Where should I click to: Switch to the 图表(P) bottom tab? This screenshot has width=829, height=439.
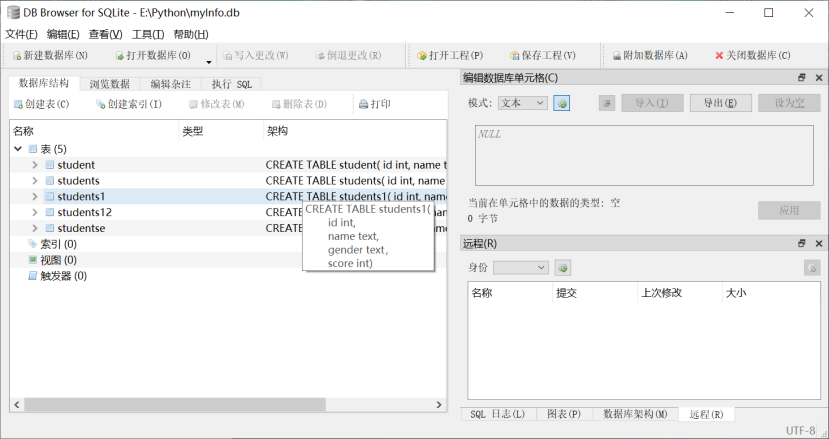[564, 414]
